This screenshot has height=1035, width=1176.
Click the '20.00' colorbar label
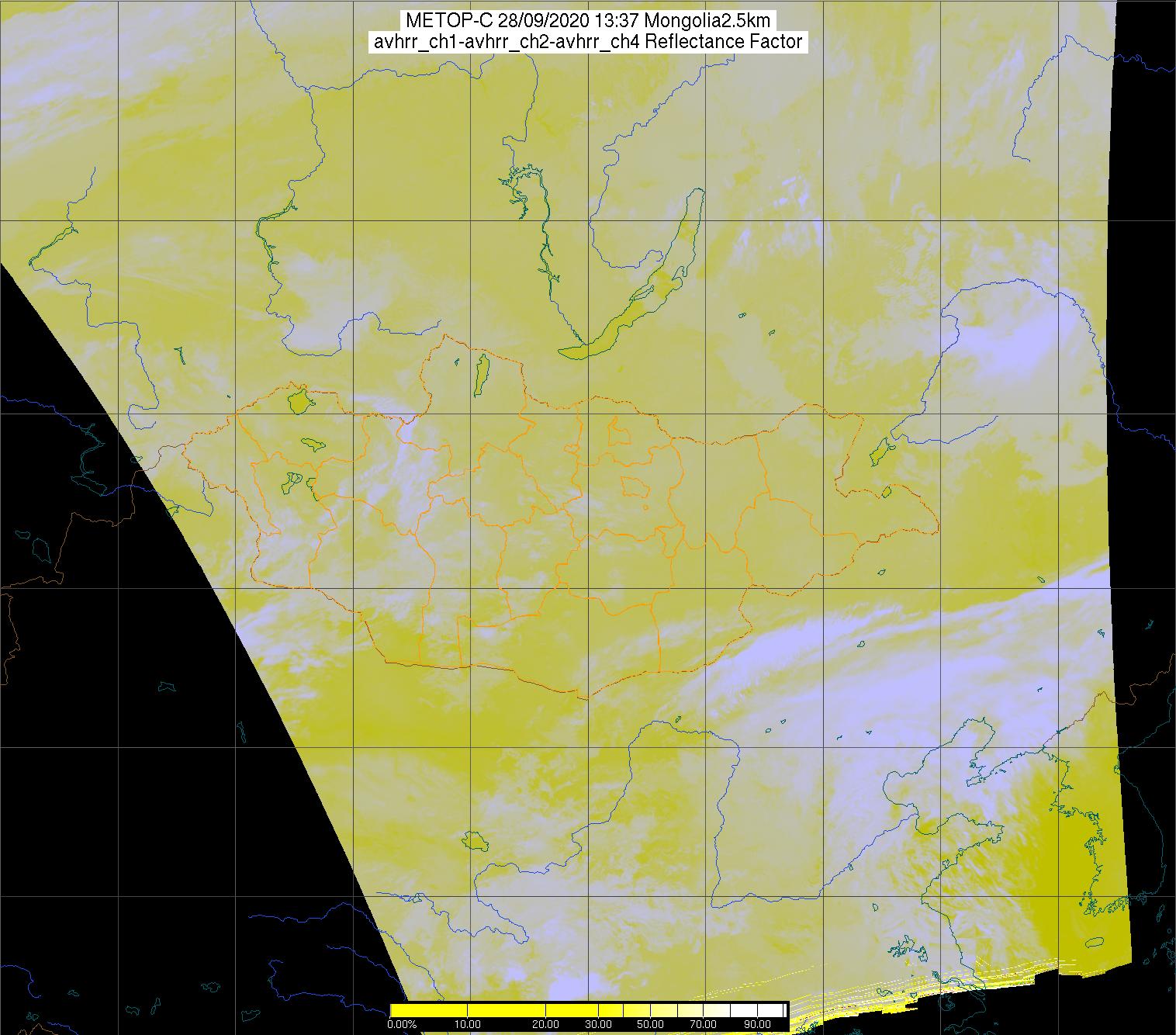[x=545, y=1024]
